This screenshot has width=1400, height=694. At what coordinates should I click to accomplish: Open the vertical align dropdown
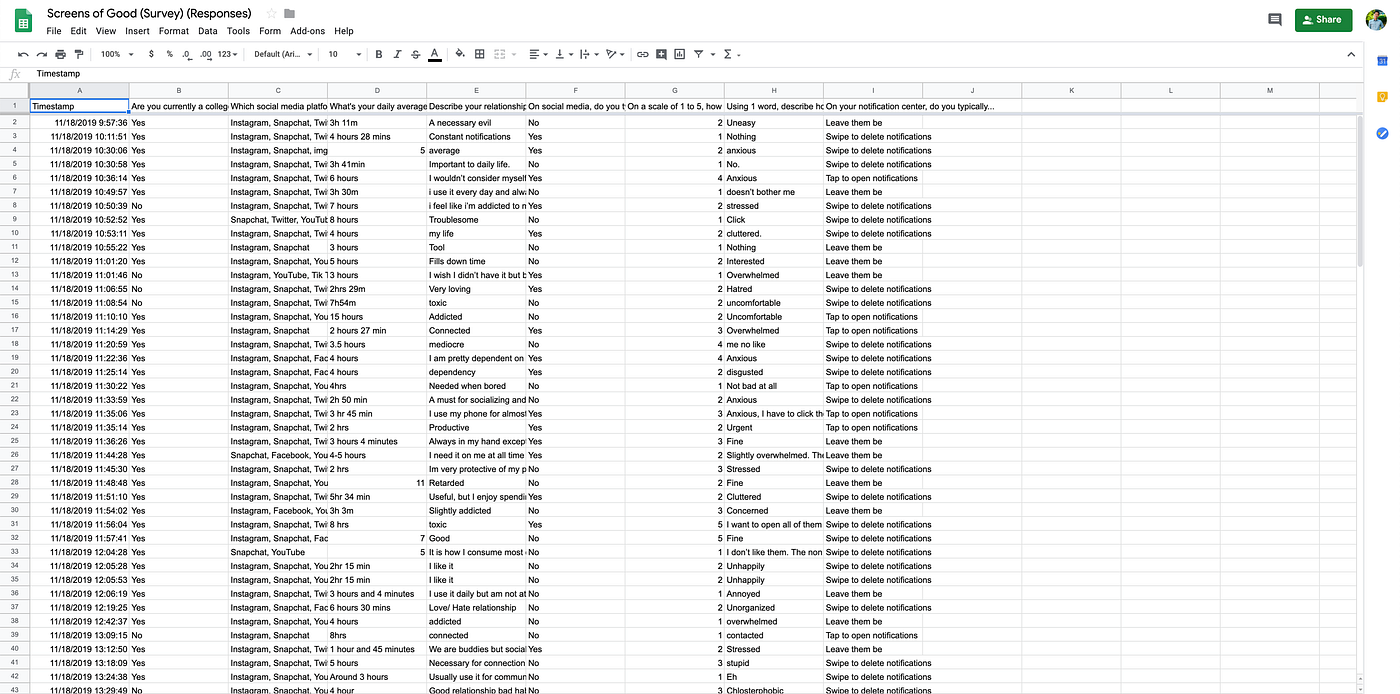[x=563, y=54]
